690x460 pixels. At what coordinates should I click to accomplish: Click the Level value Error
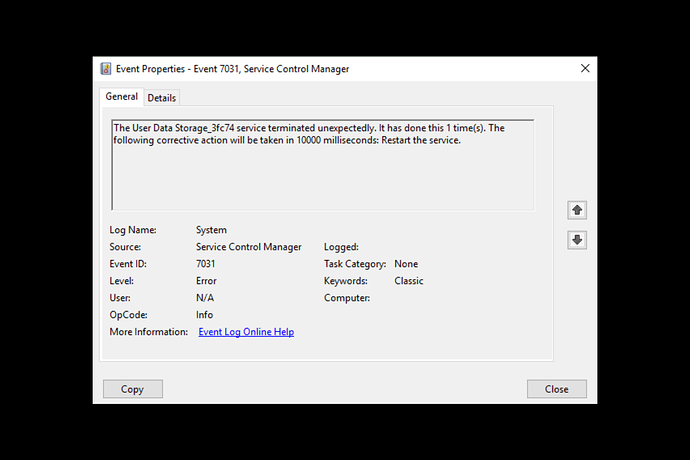pos(206,281)
